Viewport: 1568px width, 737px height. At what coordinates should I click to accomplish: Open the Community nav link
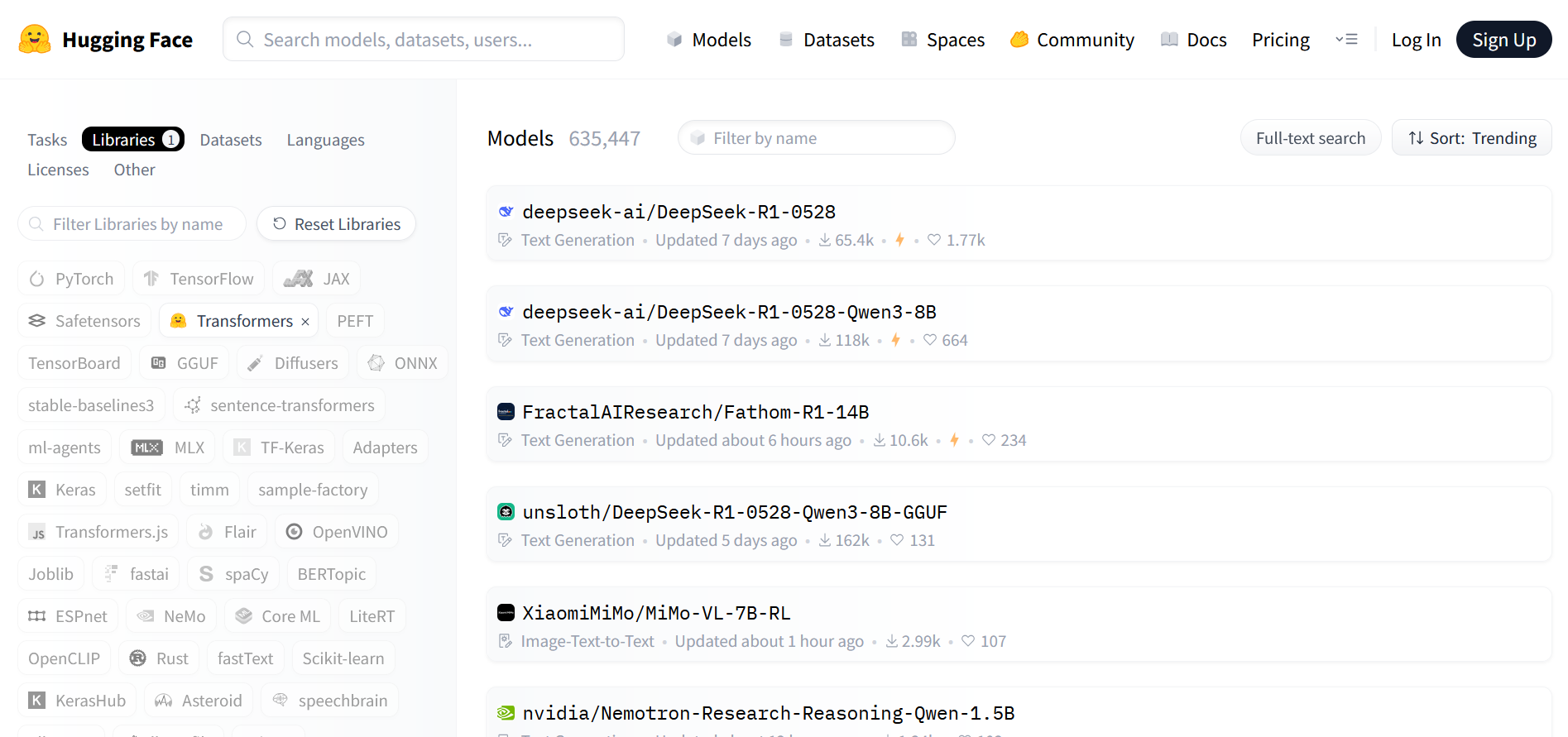[x=1072, y=40]
